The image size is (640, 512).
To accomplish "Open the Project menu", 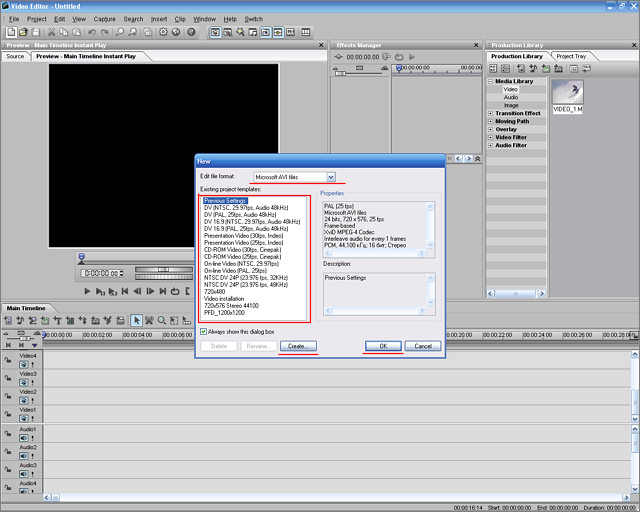I will [x=37, y=19].
